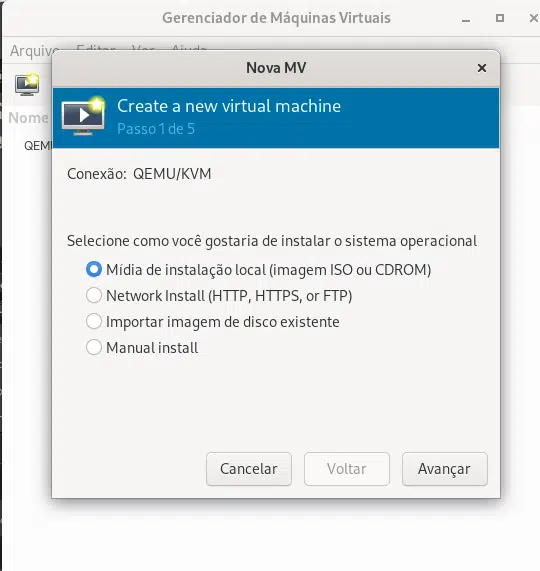540x571 pixels.
Task: Click the monitor wizard icon in the header
Action: click(x=83, y=117)
